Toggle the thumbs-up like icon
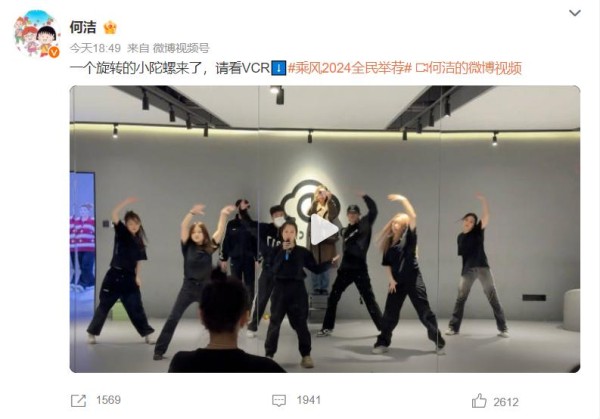 479,401
